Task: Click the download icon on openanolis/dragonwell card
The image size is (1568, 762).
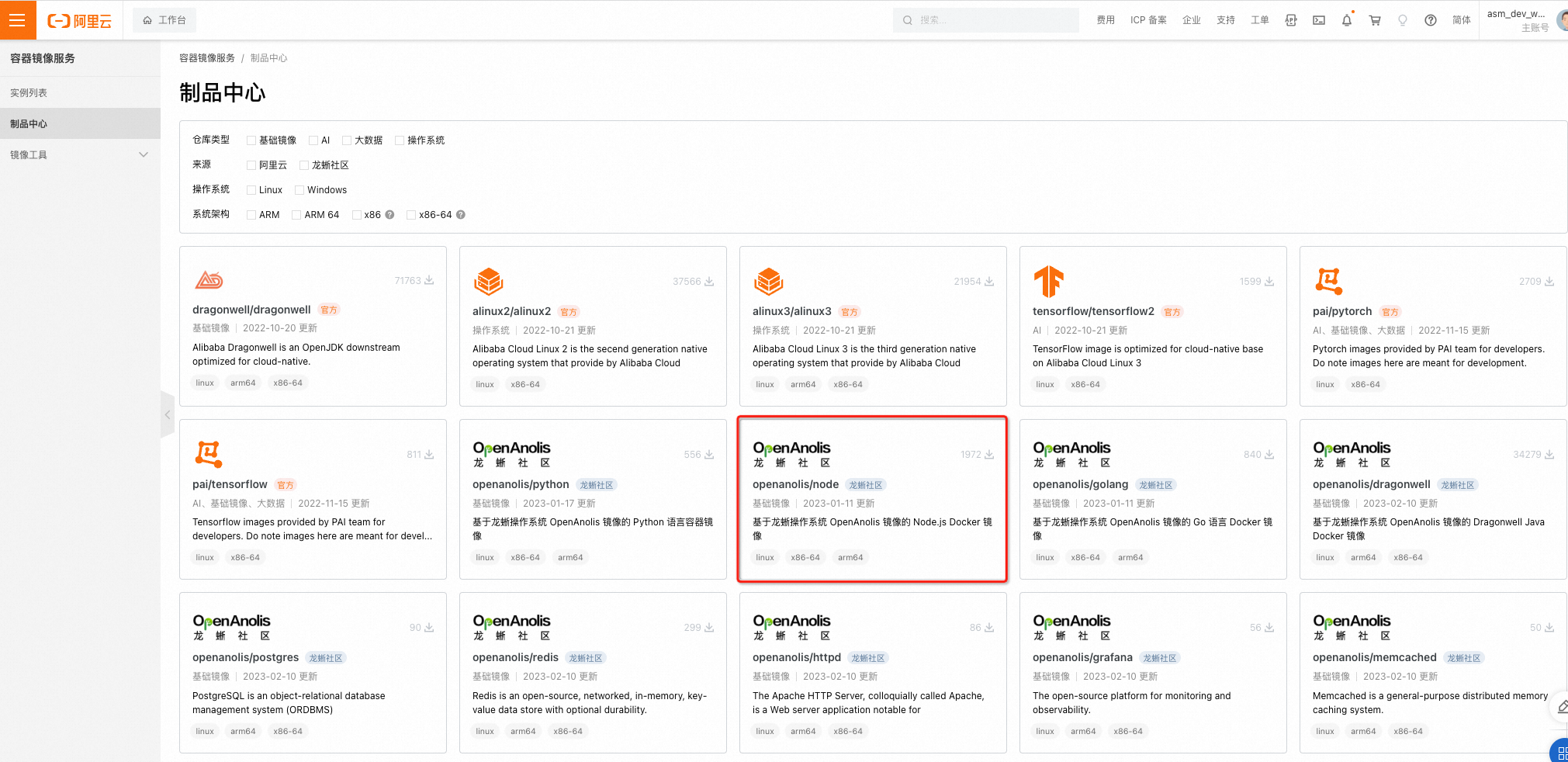Action: pos(1549,455)
